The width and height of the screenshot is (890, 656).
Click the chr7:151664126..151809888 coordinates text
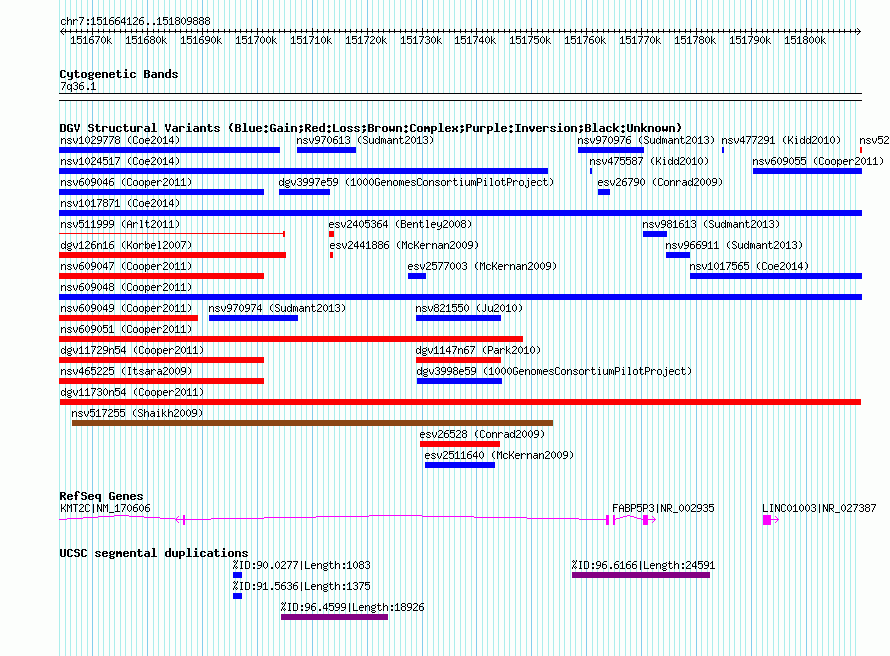coord(135,21)
